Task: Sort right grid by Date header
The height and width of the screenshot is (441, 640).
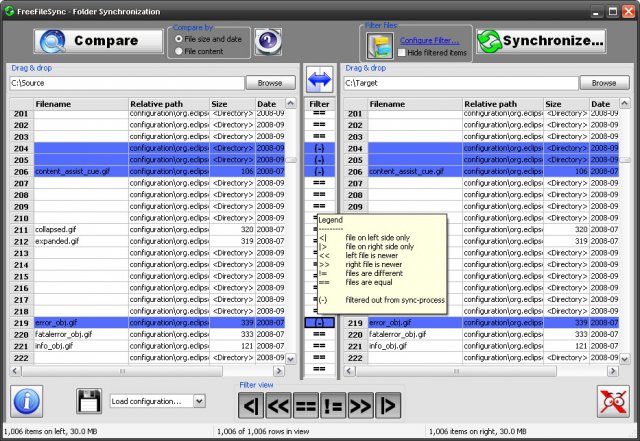Action: tap(604, 104)
